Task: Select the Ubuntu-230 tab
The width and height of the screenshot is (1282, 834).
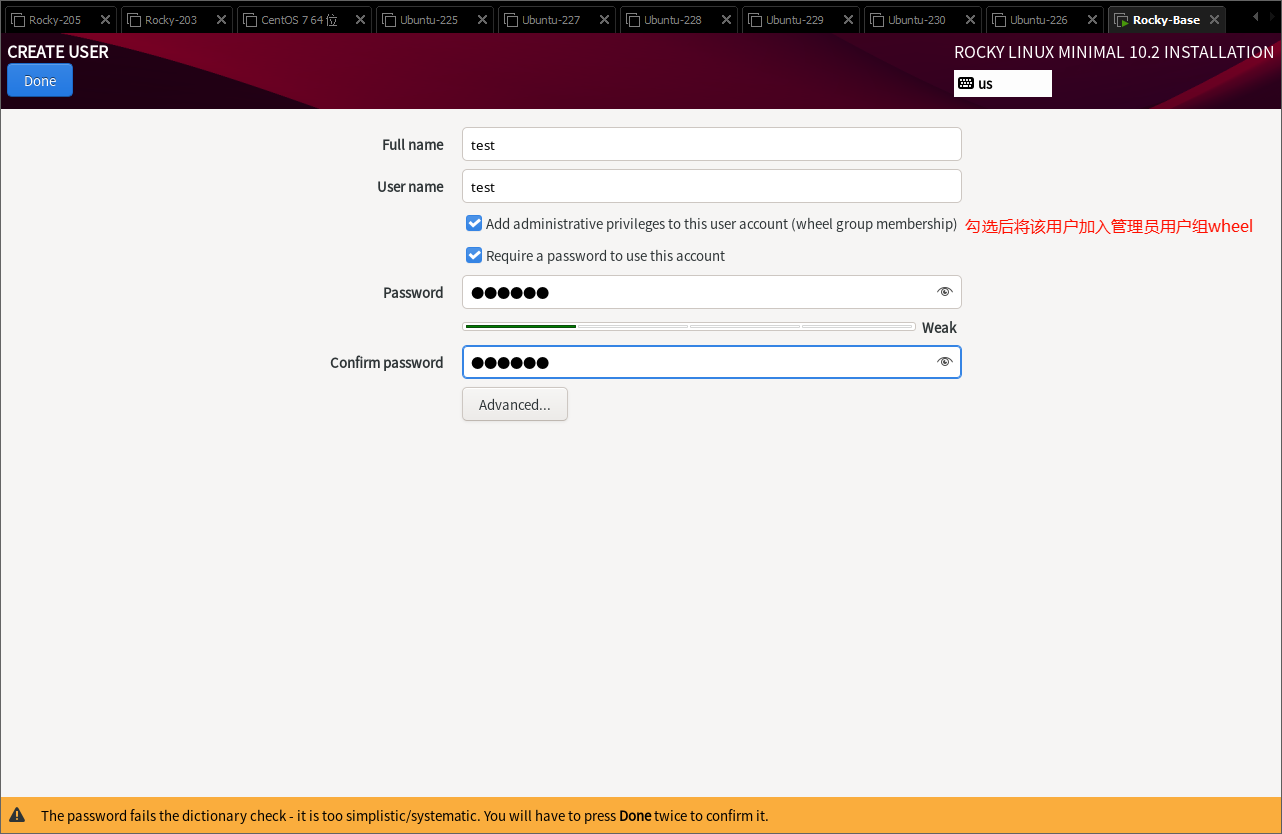Action: click(x=922, y=20)
